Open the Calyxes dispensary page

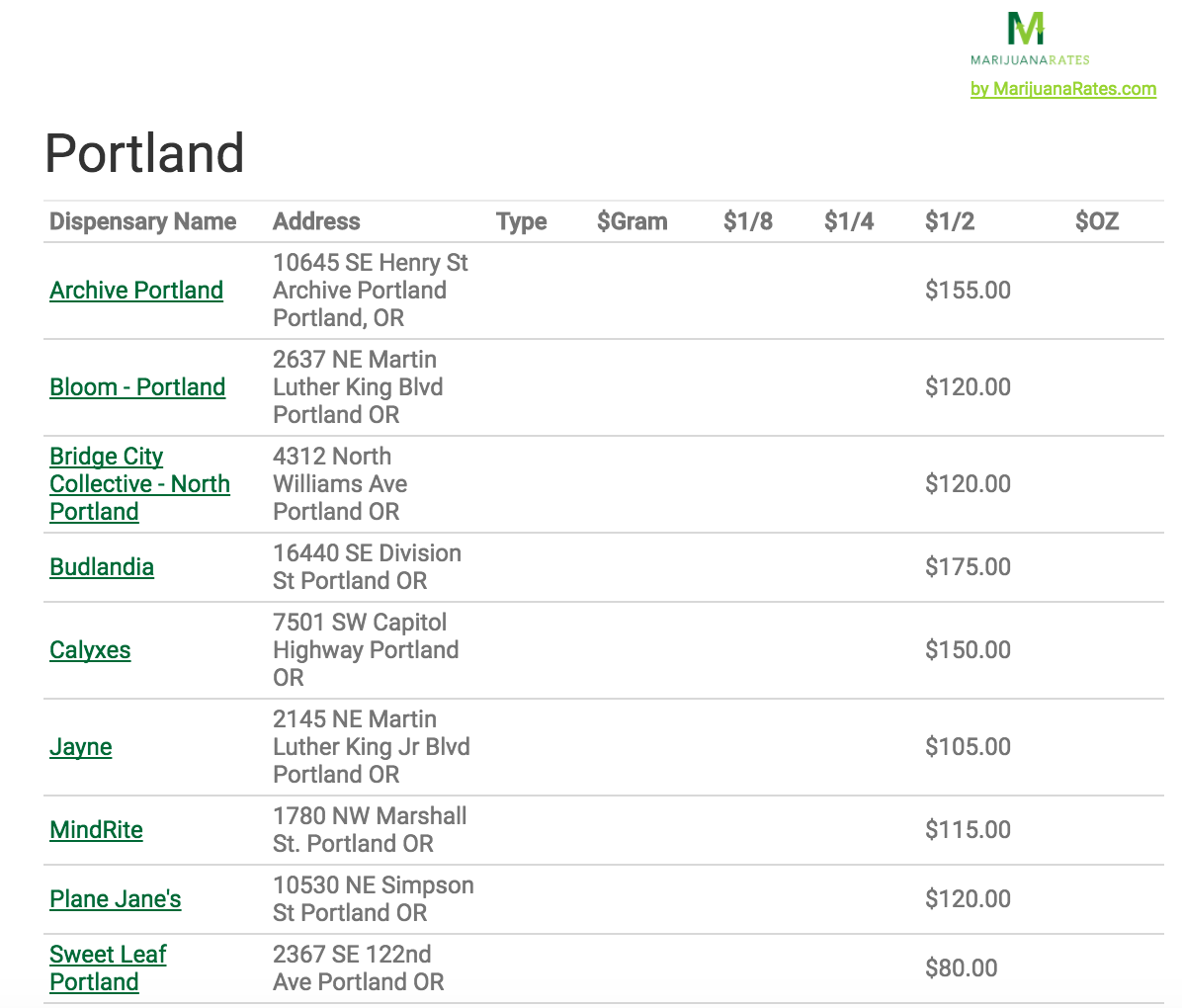point(90,650)
